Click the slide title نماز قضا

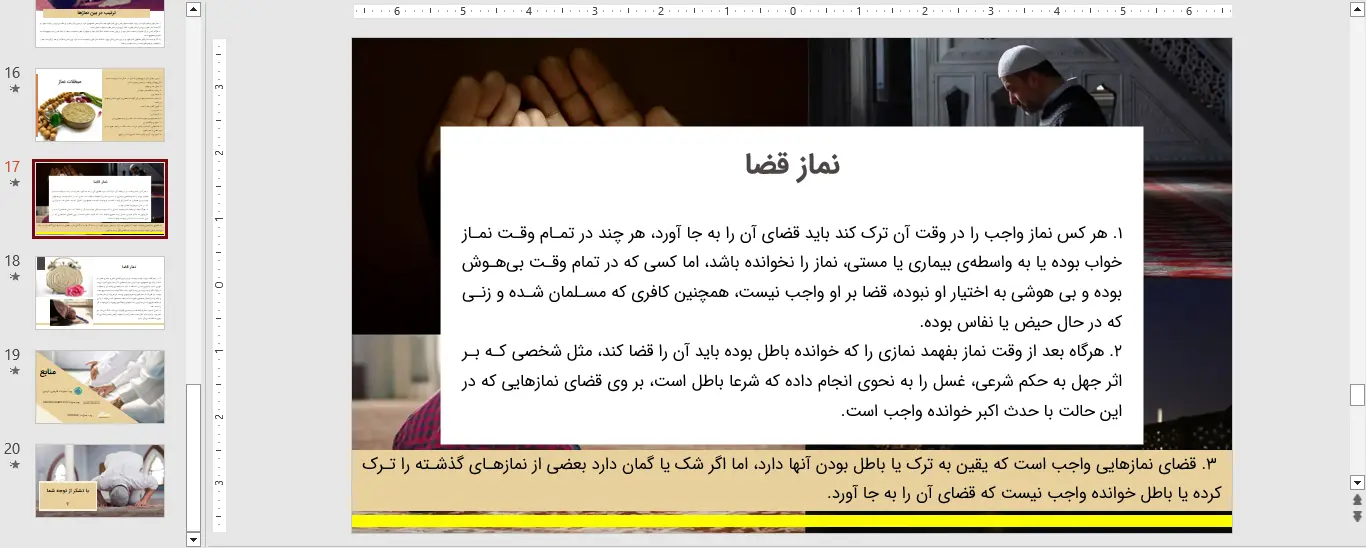792,166
